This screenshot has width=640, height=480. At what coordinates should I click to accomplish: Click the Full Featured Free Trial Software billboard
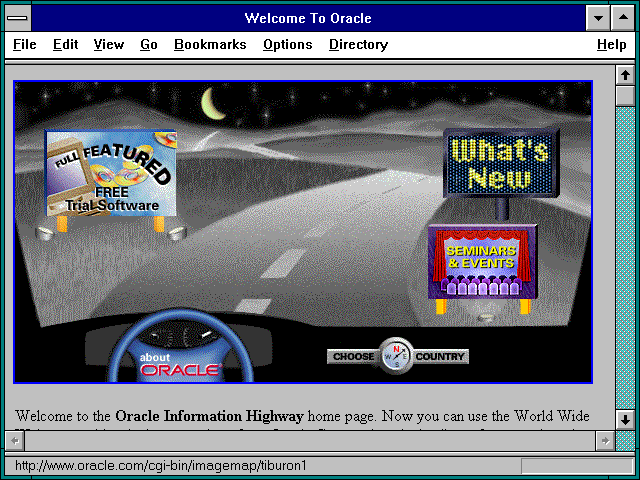111,173
